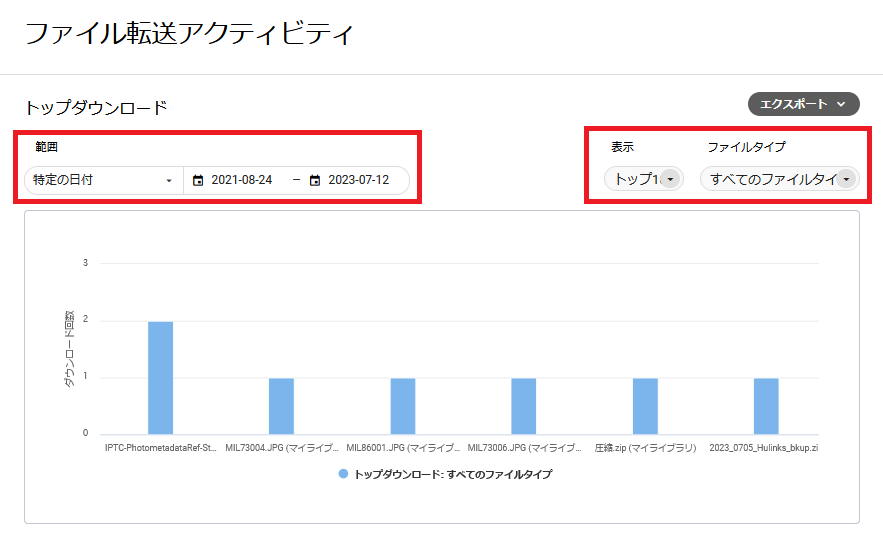The width and height of the screenshot is (883, 542).
Task: Click the 2023_0705_Hulinks_bkup x-axis label
Action: (x=764, y=449)
